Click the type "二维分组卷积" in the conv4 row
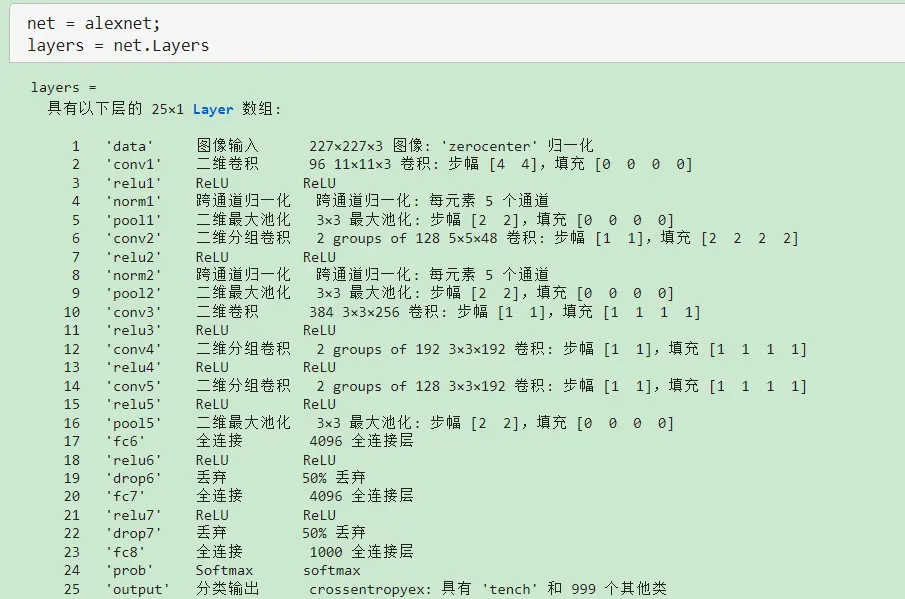This screenshot has height=599, width=905. click(x=243, y=349)
